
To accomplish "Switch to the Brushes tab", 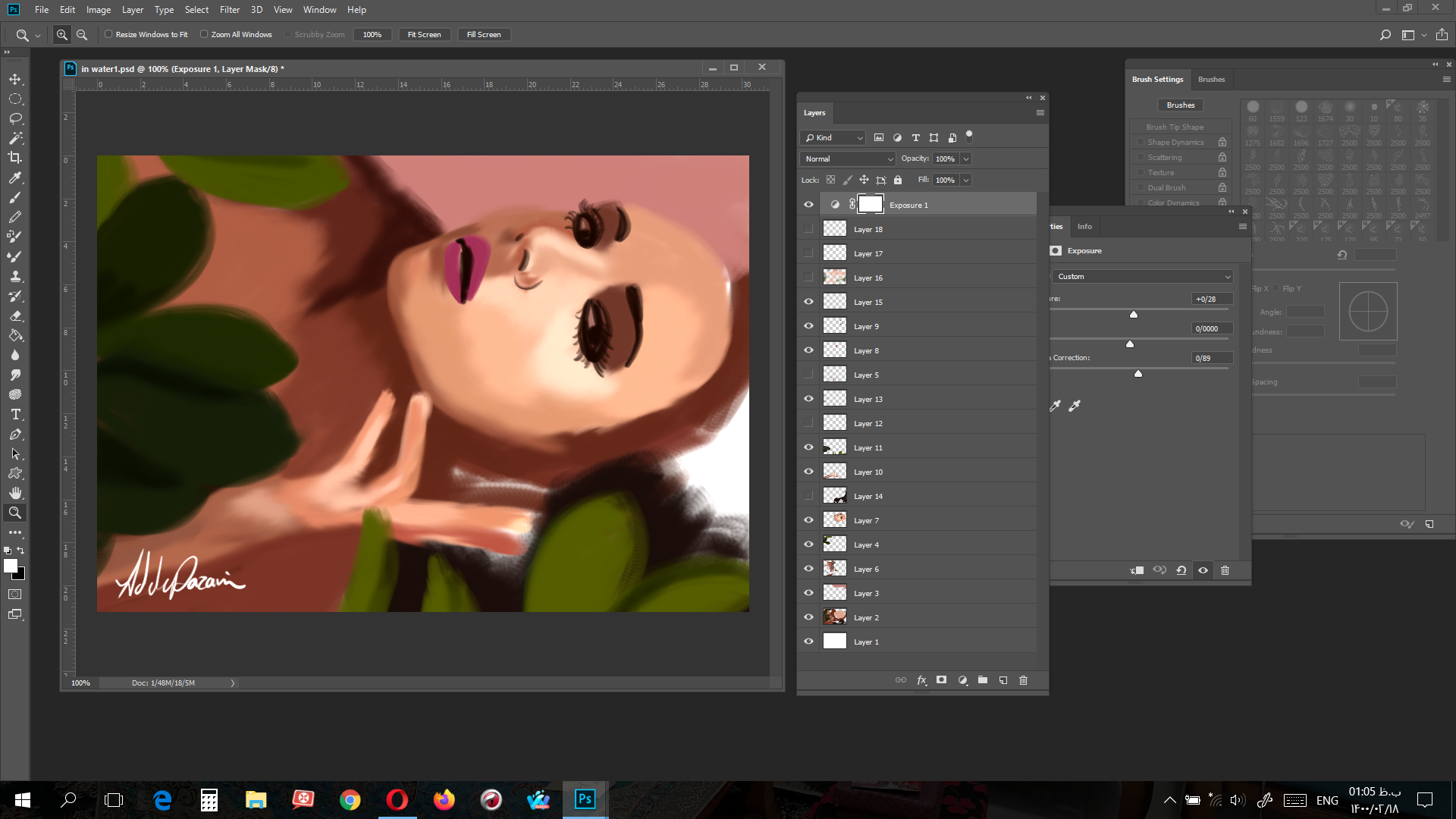I will [x=1211, y=79].
